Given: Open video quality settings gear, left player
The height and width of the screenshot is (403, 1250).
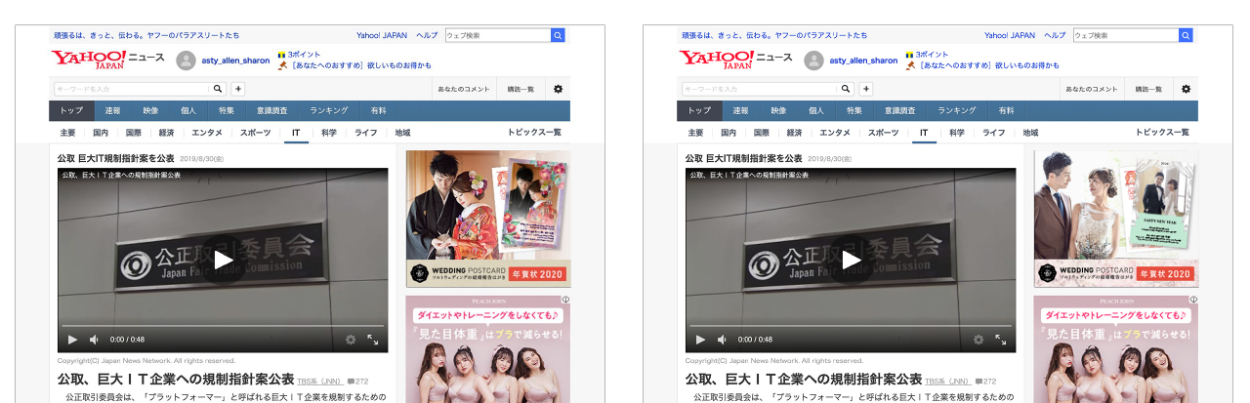Looking at the screenshot, I should tap(350, 340).
